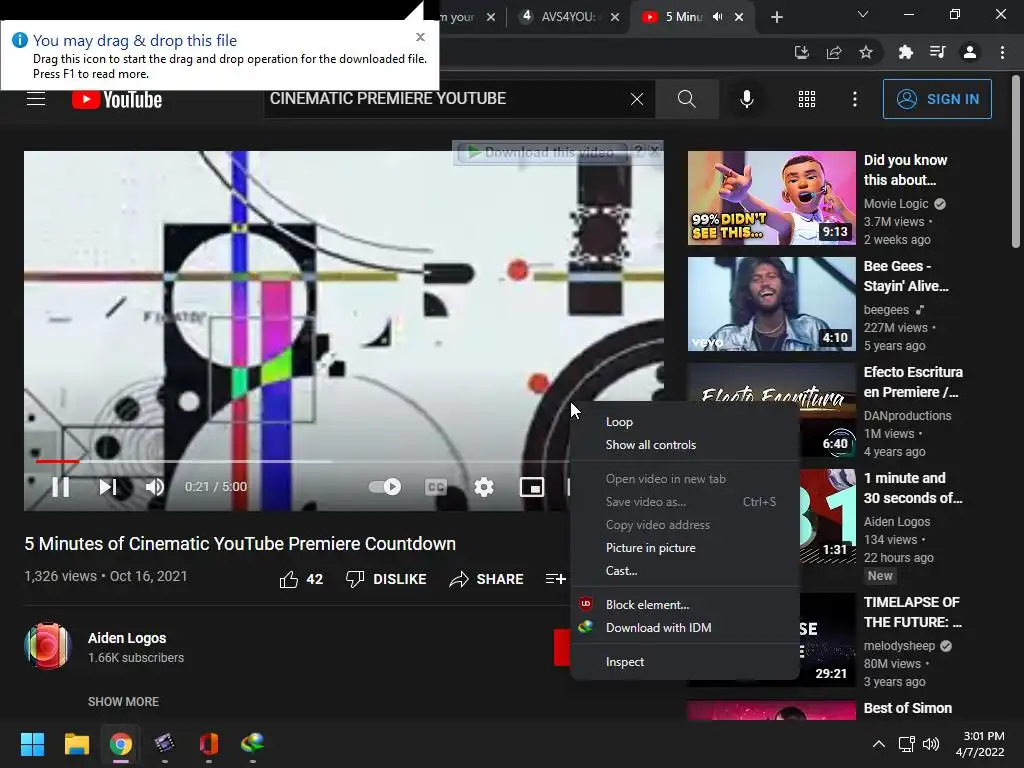Open Chrome tab search dropdown
The image size is (1024, 768).
[863, 14]
